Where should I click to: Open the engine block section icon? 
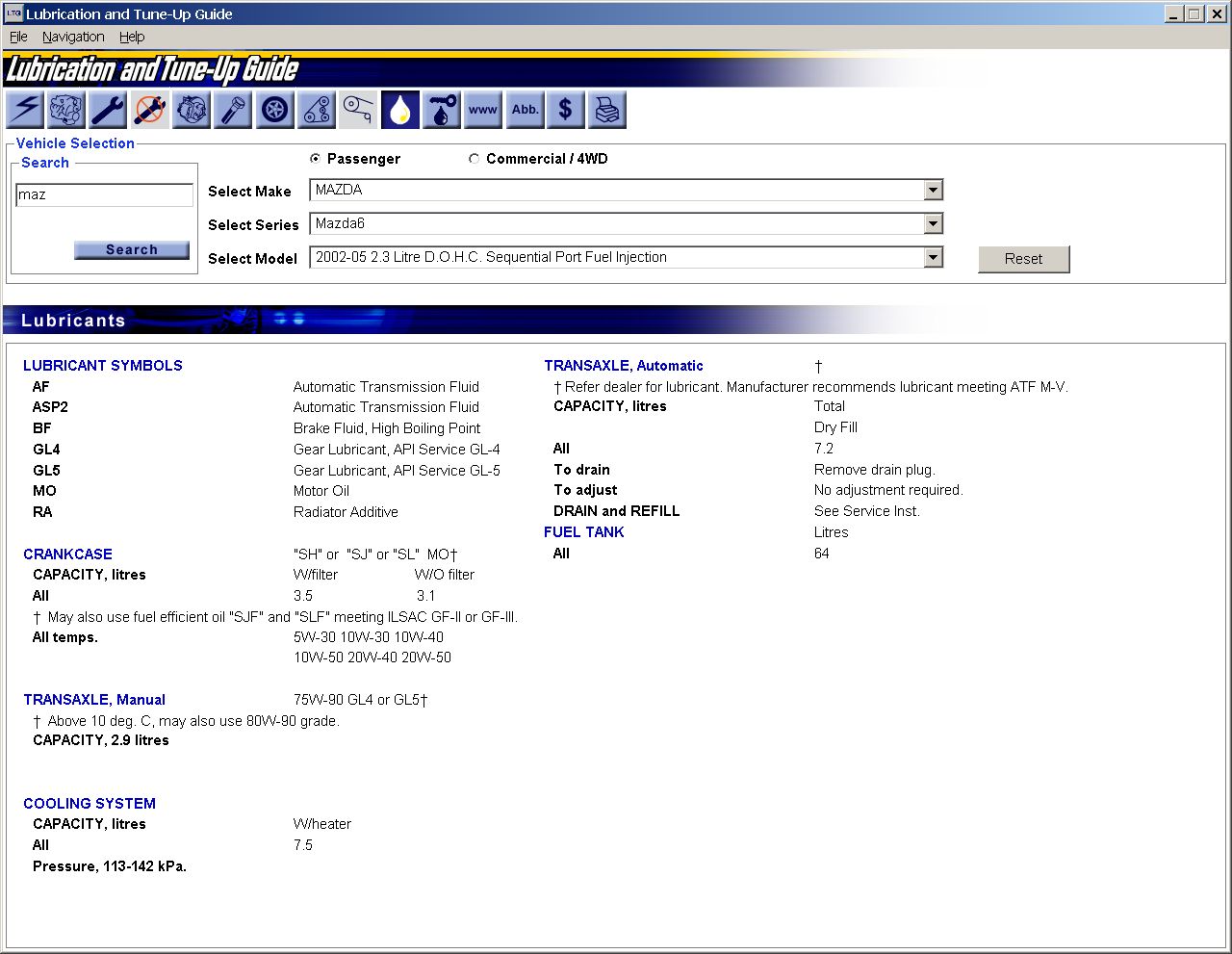66,110
